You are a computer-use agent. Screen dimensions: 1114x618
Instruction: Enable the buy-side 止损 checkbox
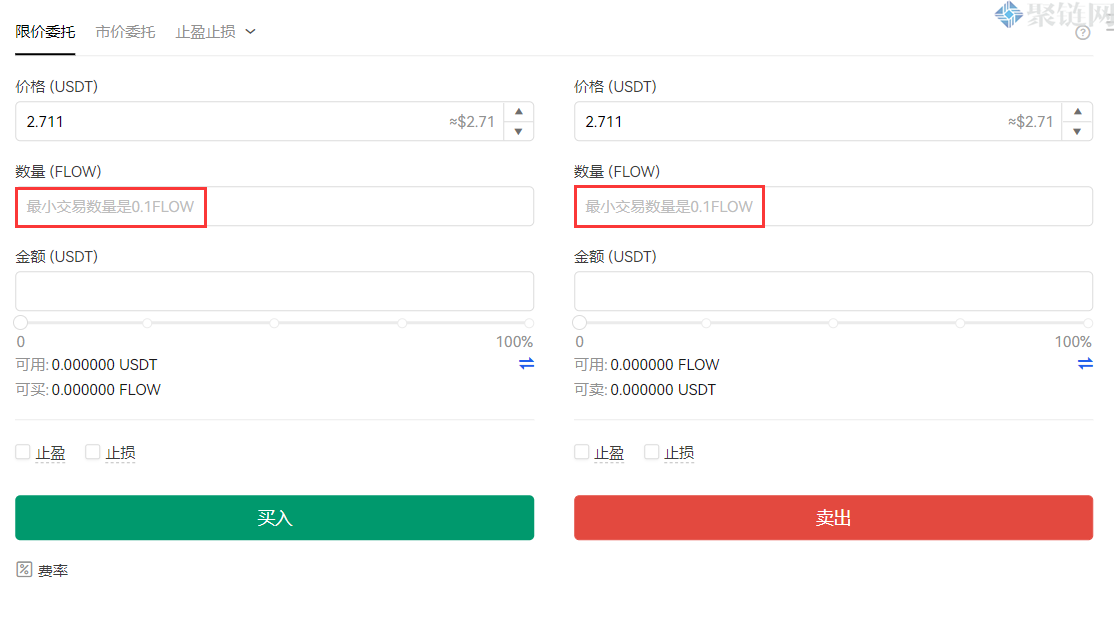coord(93,452)
